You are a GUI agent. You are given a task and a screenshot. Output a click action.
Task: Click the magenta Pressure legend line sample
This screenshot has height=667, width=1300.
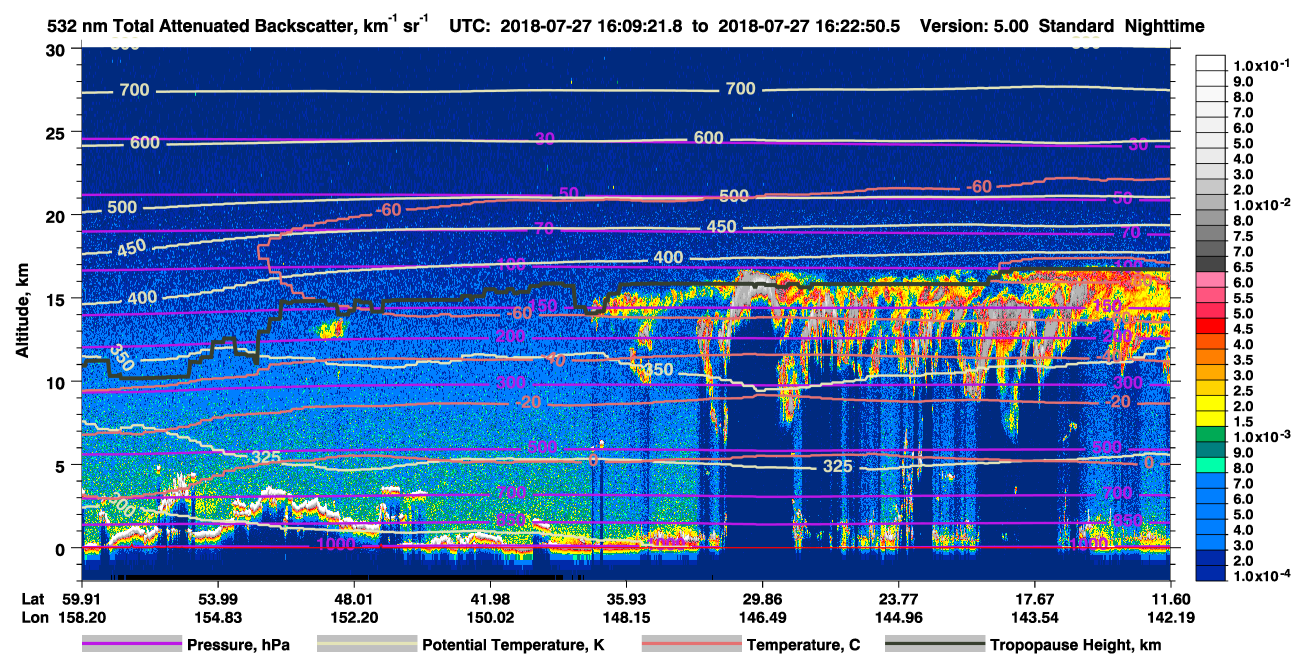(x=132, y=645)
